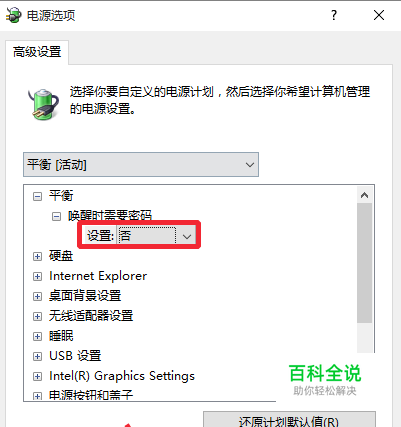This screenshot has width=401, height=427.
Task: Click the vertical scrollbar thumb
Action: (364, 263)
